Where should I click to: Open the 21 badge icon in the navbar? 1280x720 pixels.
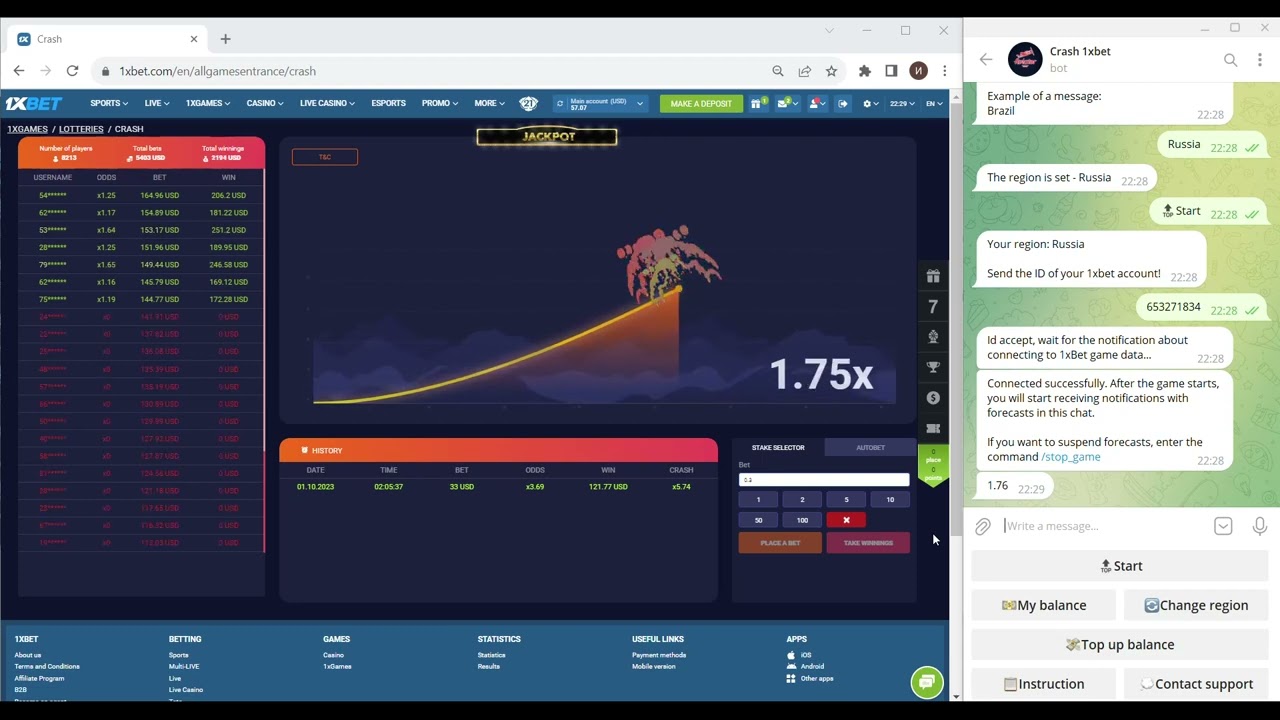pos(529,103)
